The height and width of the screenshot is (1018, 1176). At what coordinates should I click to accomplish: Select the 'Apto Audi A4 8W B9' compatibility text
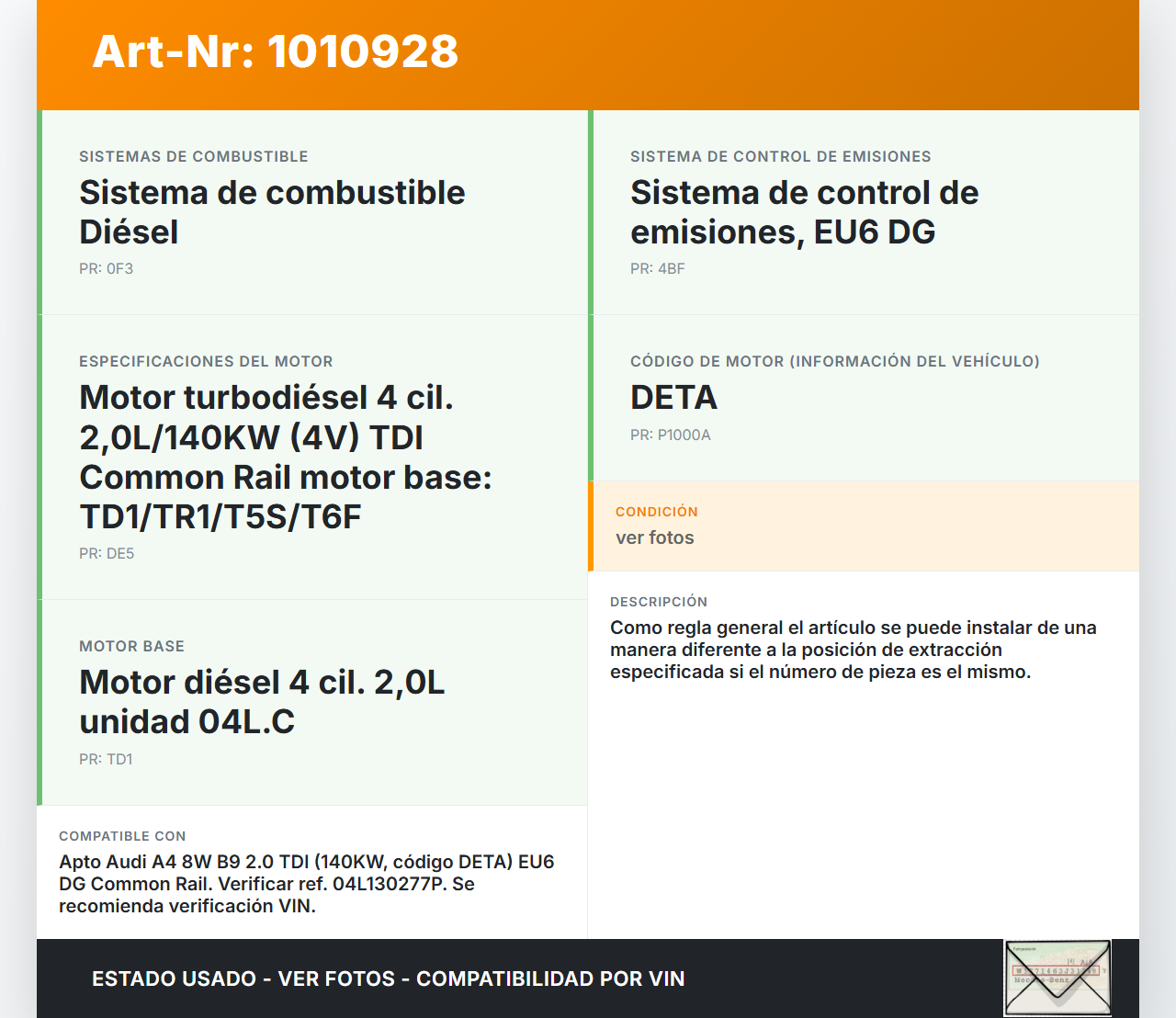[x=307, y=884]
